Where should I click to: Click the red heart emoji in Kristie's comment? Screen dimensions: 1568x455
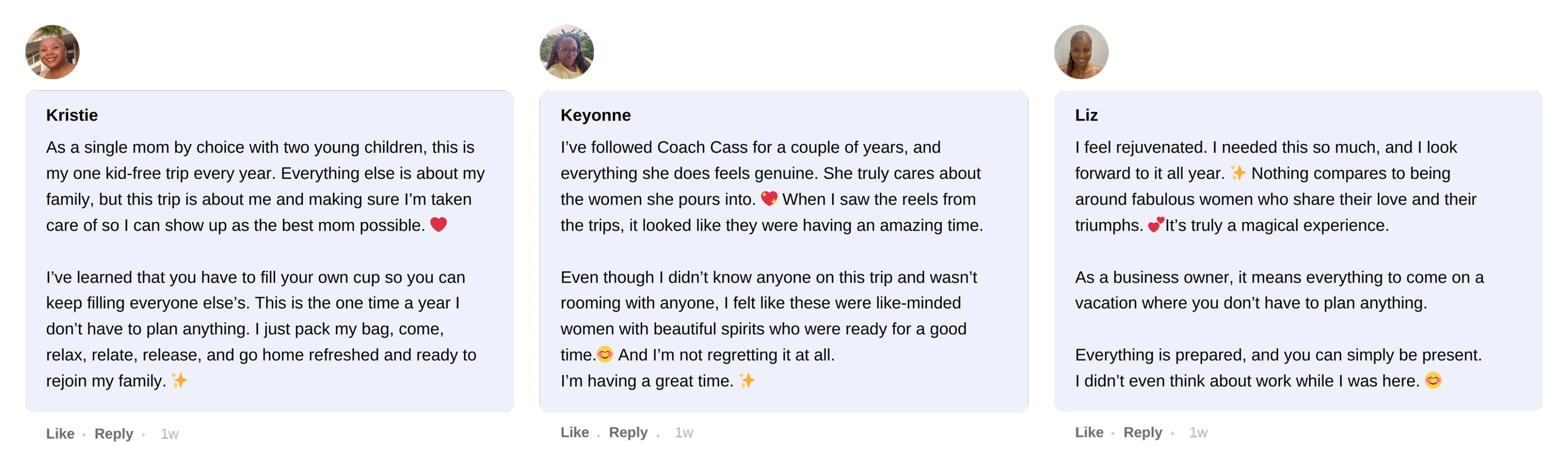(438, 224)
